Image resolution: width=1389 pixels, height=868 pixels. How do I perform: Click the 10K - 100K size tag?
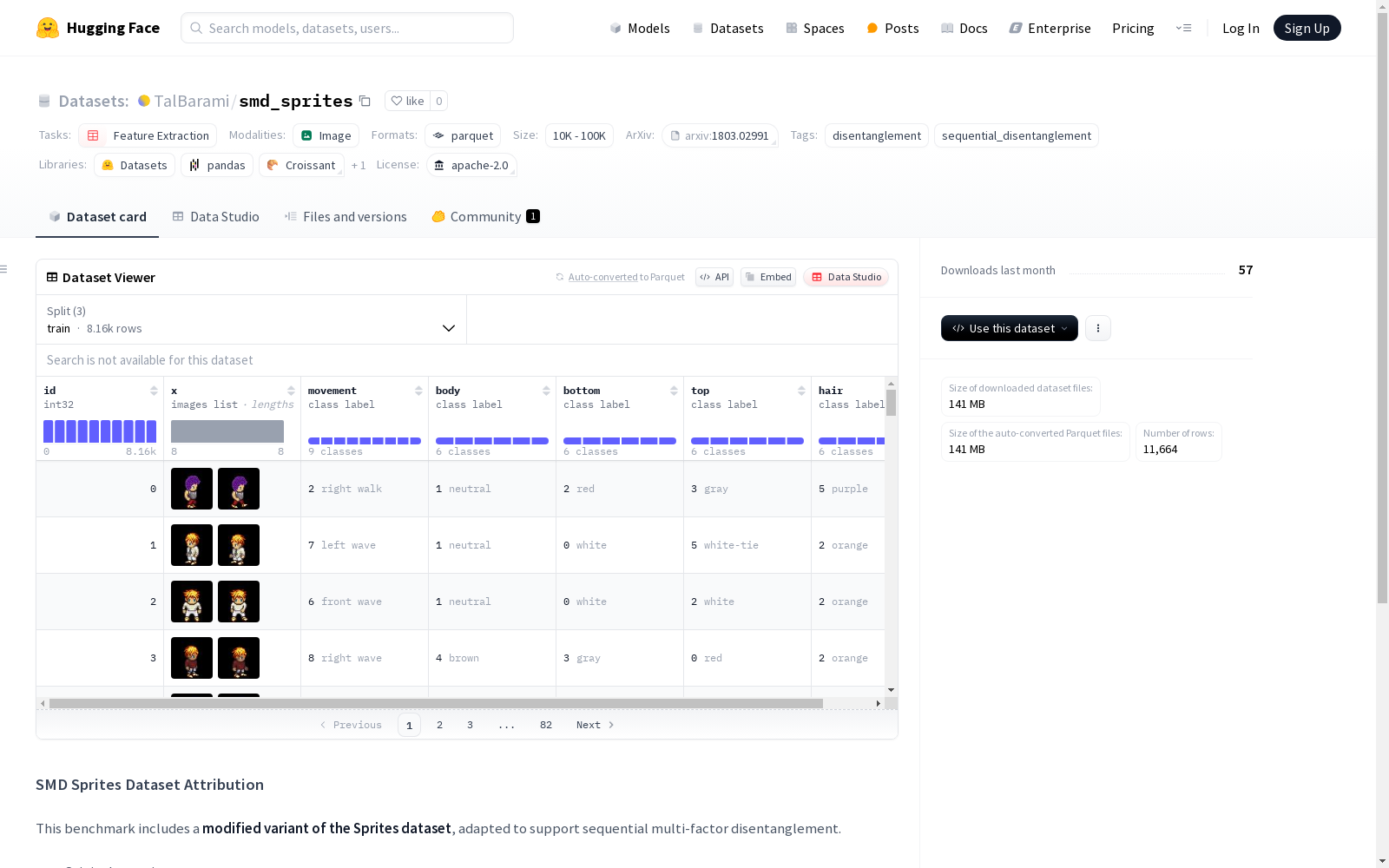click(x=579, y=135)
